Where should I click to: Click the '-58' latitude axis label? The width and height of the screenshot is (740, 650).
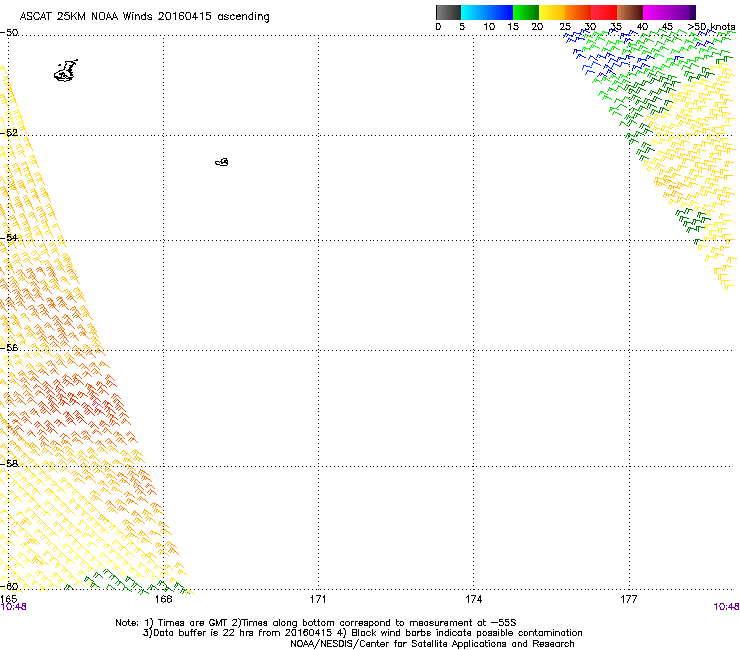(x=9, y=464)
